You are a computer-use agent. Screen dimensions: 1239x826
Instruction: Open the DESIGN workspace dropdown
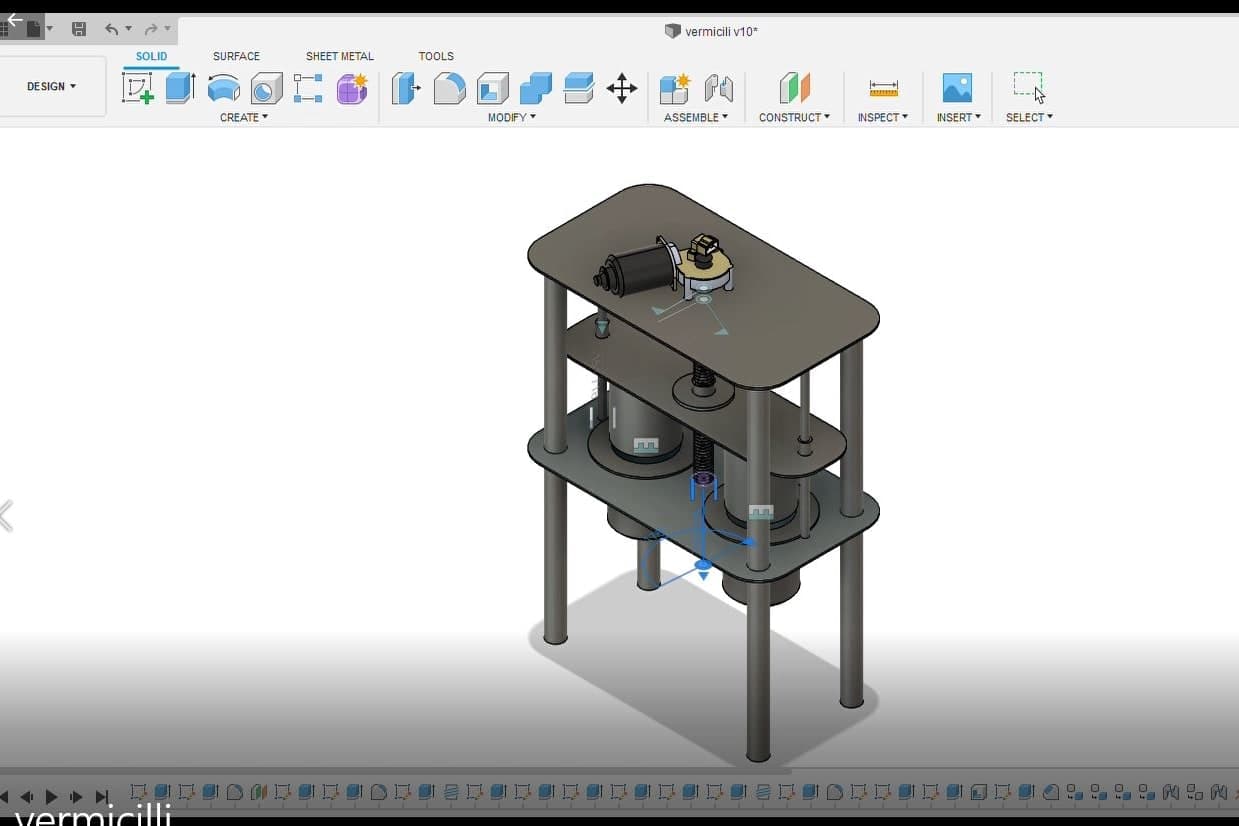(52, 87)
